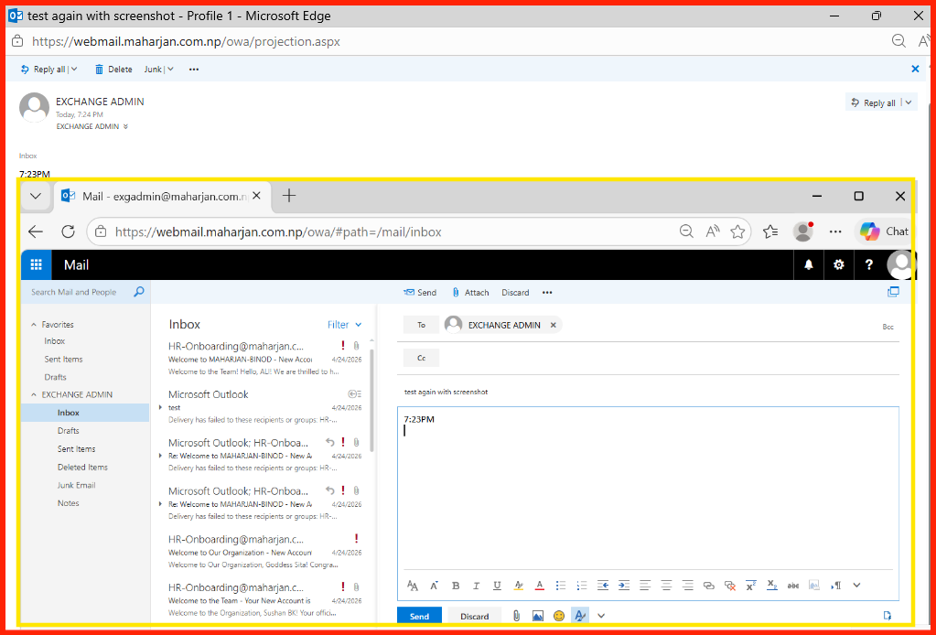Click the blue Send button
The width and height of the screenshot is (936, 635).
coord(420,616)
